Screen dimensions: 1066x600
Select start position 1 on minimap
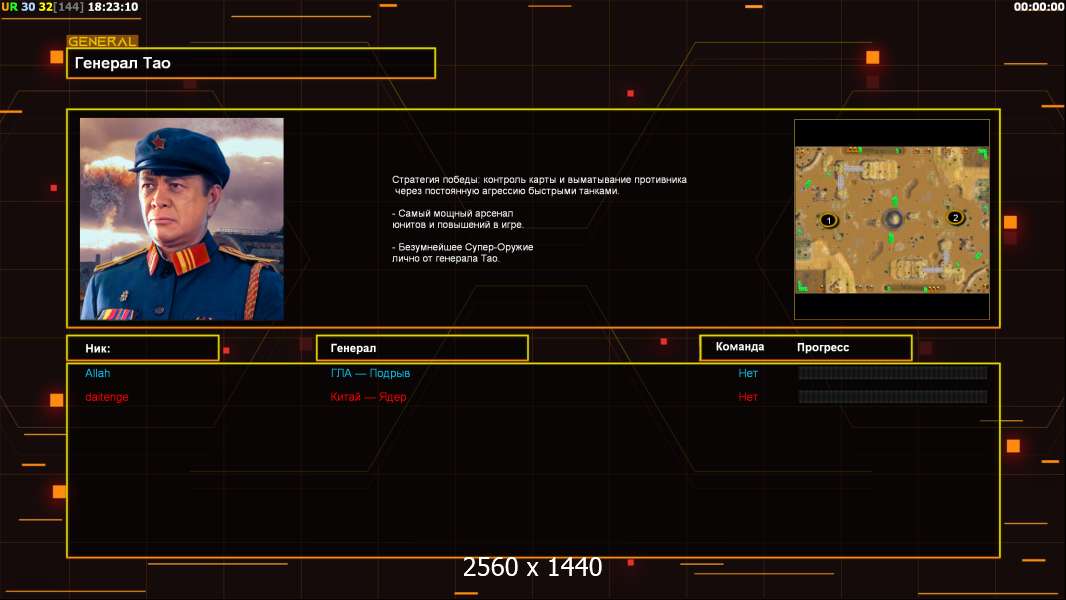(x=828, y=220)
